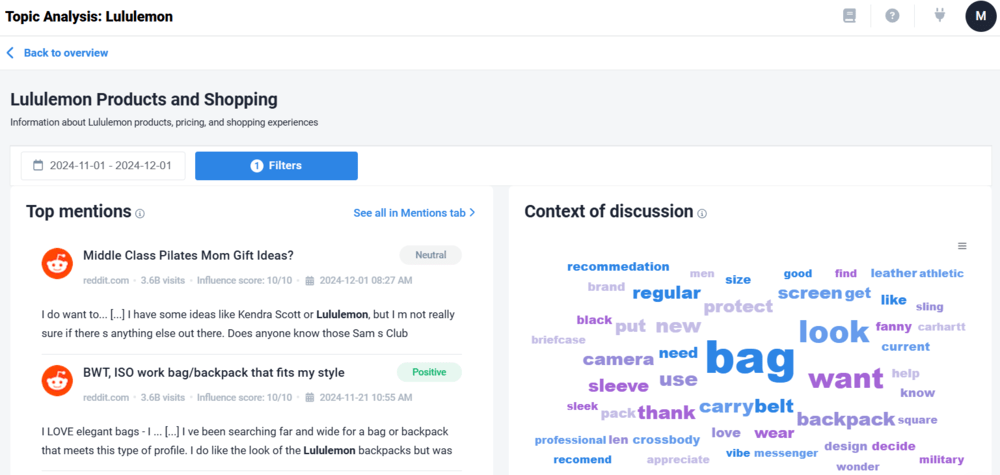Click 'regular' in the word cloud
The height and width of the screenshot is (475, 1000).
pos(666,293)
